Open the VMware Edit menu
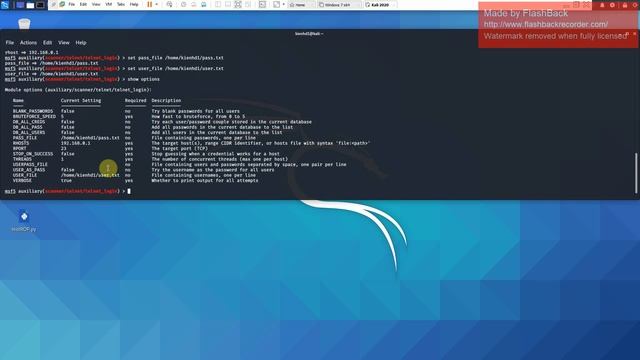Screen dimensions: 640x360 (x=83, y=4)
